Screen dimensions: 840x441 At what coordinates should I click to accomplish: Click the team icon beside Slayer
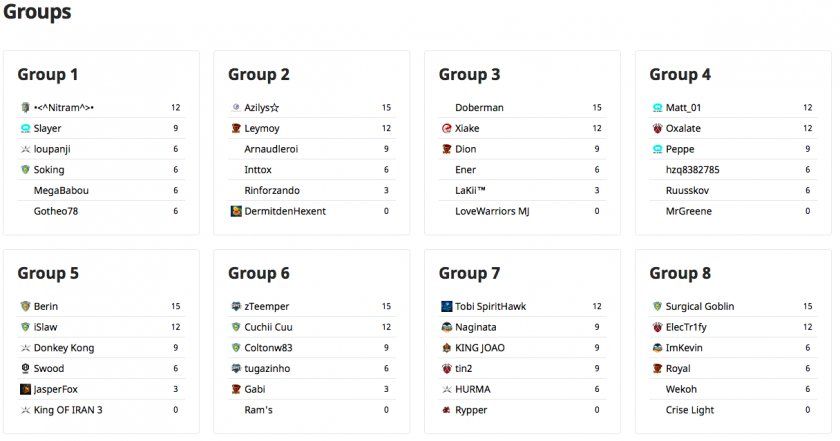pyautogui.click(x=25, y=128)
